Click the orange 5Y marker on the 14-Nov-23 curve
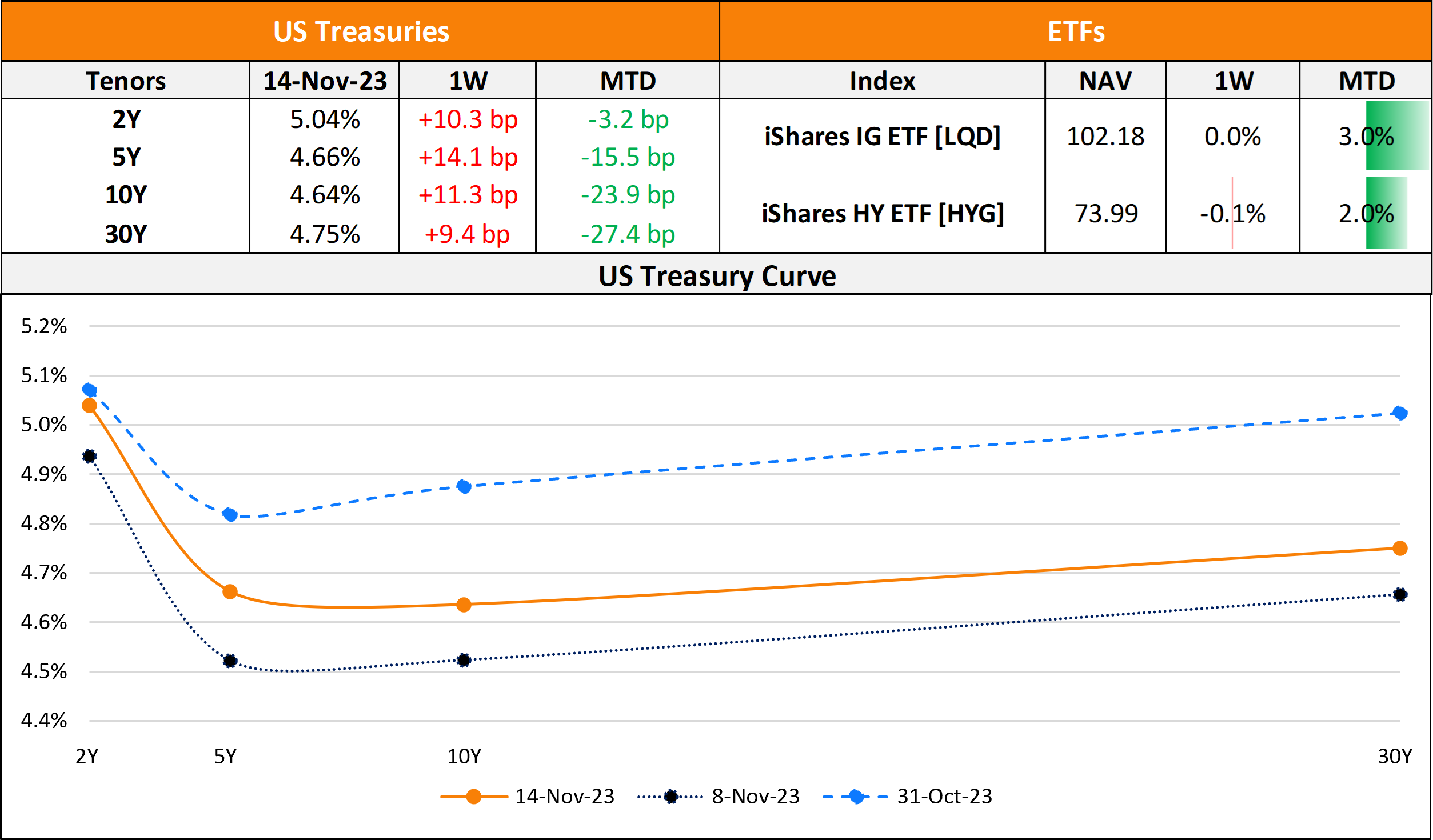 point(230,592)
